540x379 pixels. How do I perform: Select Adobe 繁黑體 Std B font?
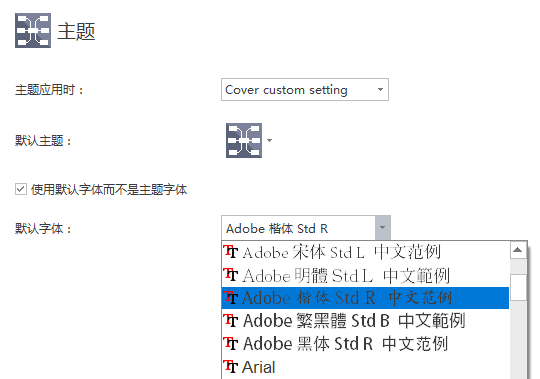coord(365,321)
